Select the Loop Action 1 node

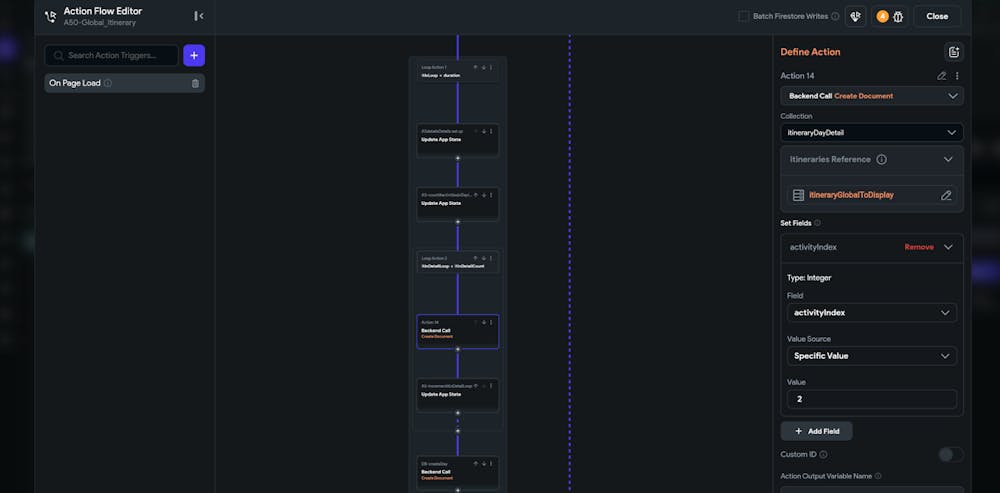tap(457, 71)
